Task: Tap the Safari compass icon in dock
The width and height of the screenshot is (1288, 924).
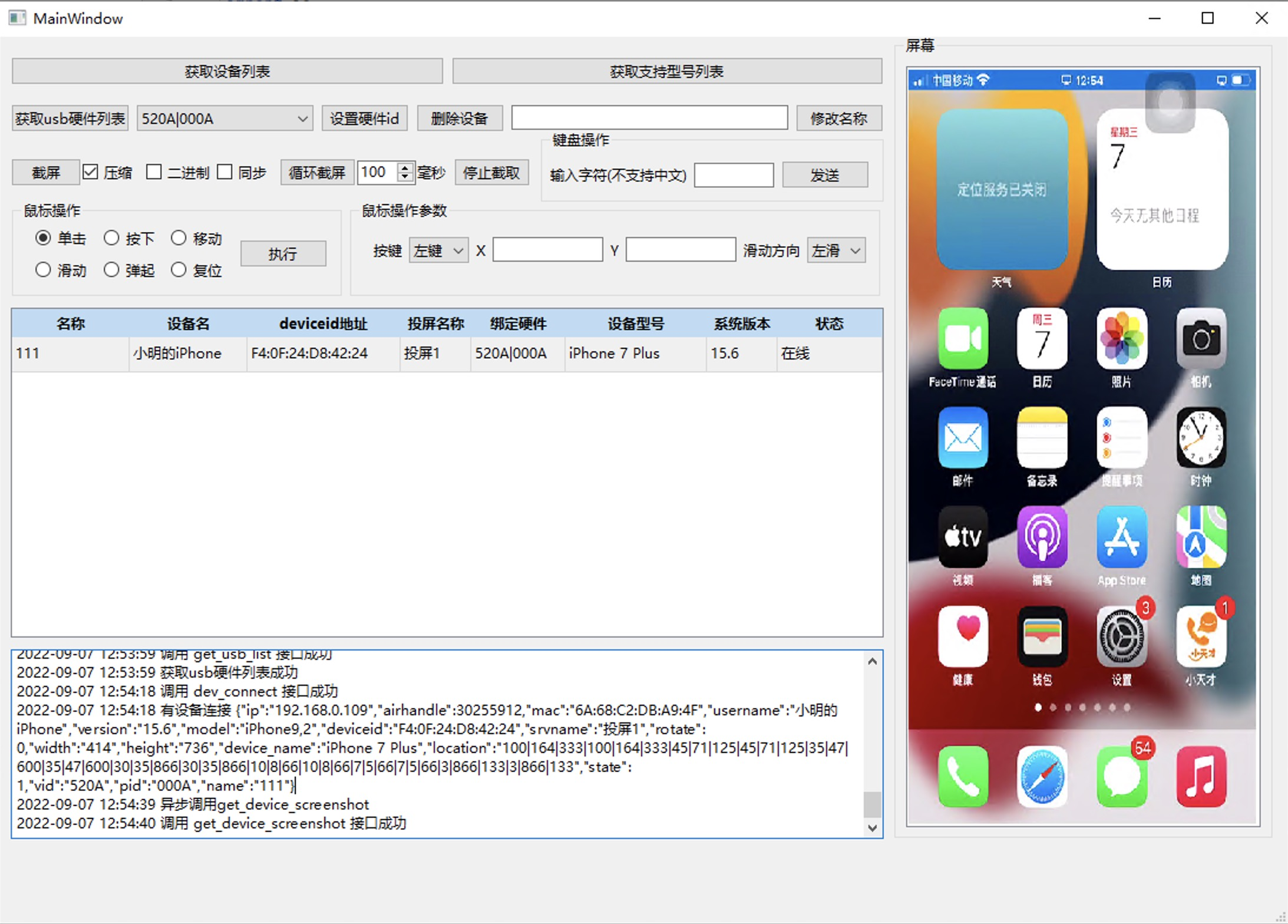Action: click(x=1042, y=777)
